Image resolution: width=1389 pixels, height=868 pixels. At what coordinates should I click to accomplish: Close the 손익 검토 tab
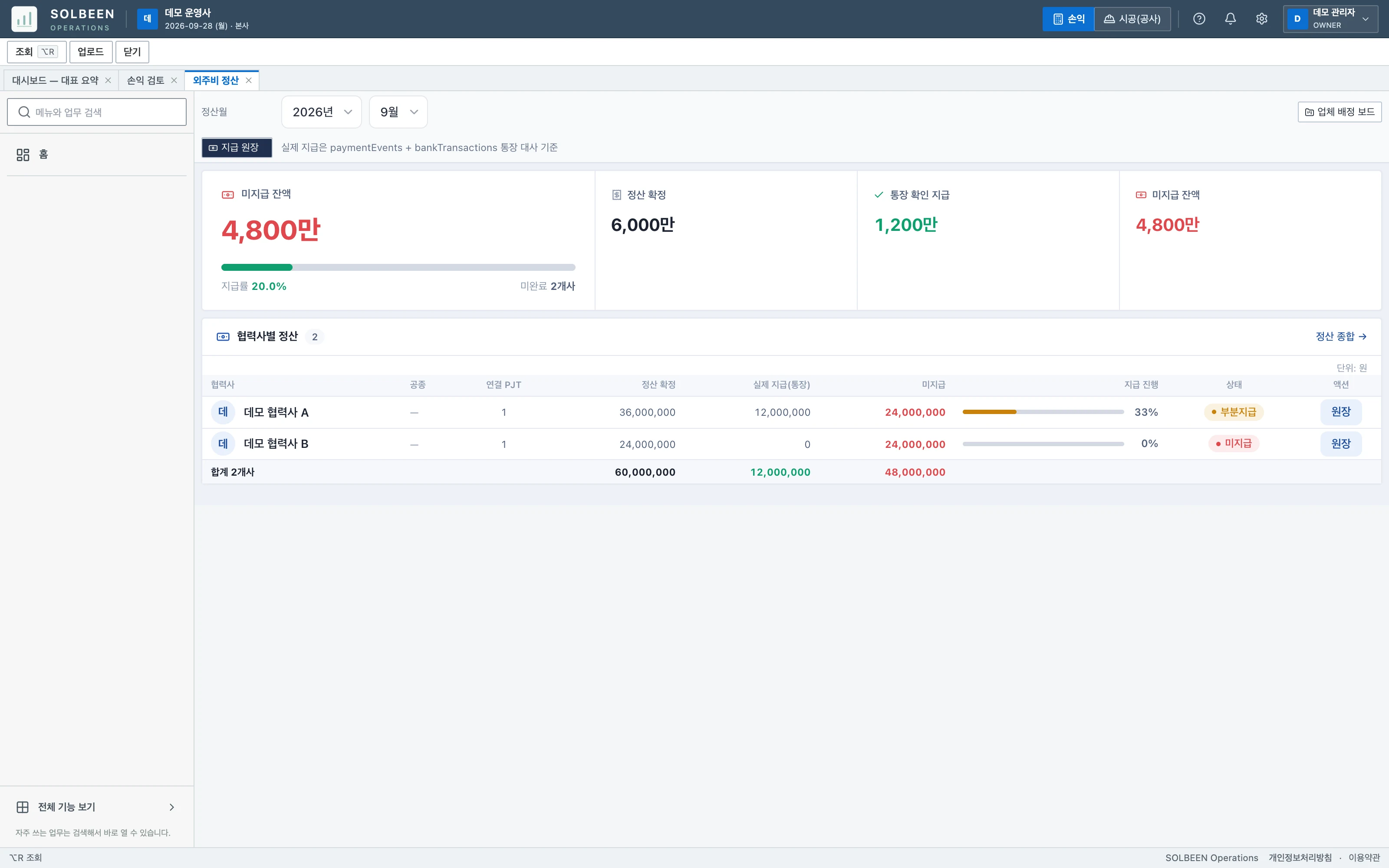pyautogui.click(x=174, y=80)
